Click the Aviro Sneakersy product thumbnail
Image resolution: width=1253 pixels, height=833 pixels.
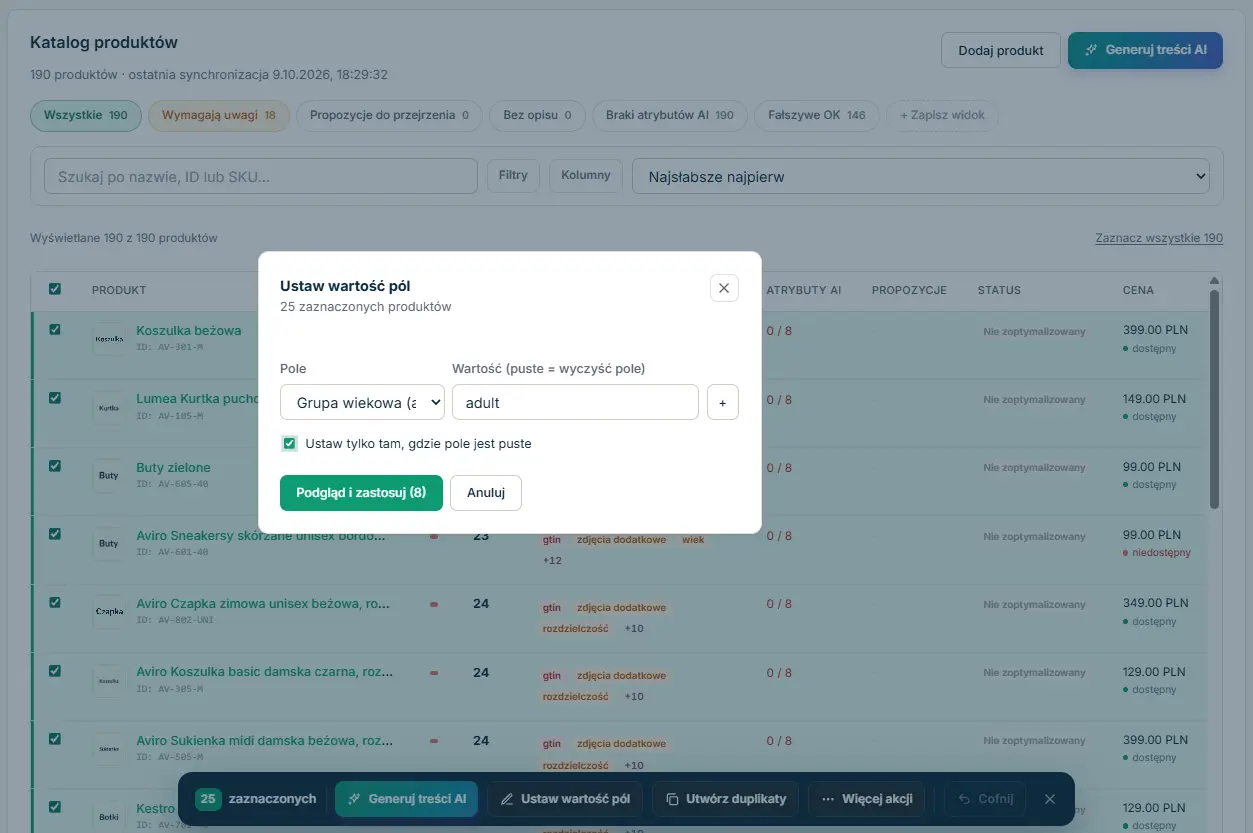click(x=108, y=544)
